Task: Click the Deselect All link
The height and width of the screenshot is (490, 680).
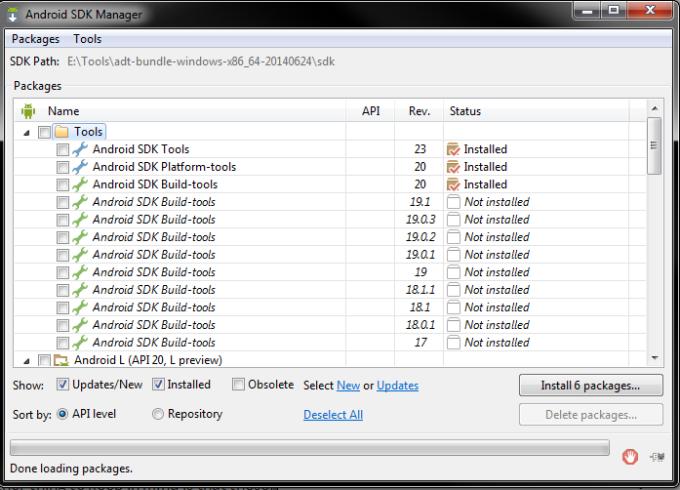Action: (333, 415)
